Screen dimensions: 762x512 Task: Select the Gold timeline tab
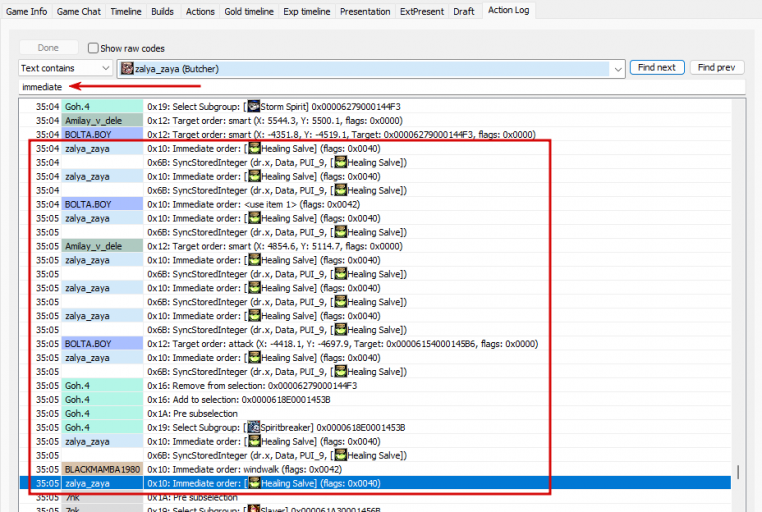(x=249, y=11)
